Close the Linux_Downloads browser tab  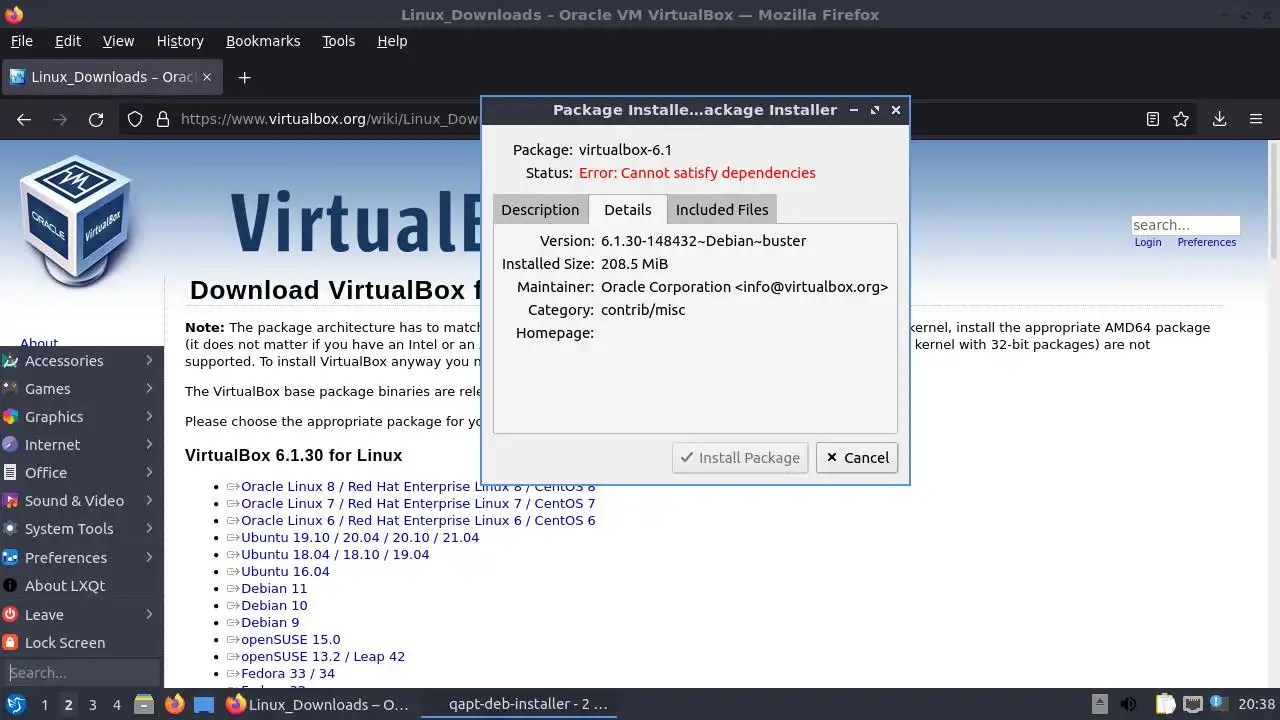pyautogui.click(x=208, y=77)
